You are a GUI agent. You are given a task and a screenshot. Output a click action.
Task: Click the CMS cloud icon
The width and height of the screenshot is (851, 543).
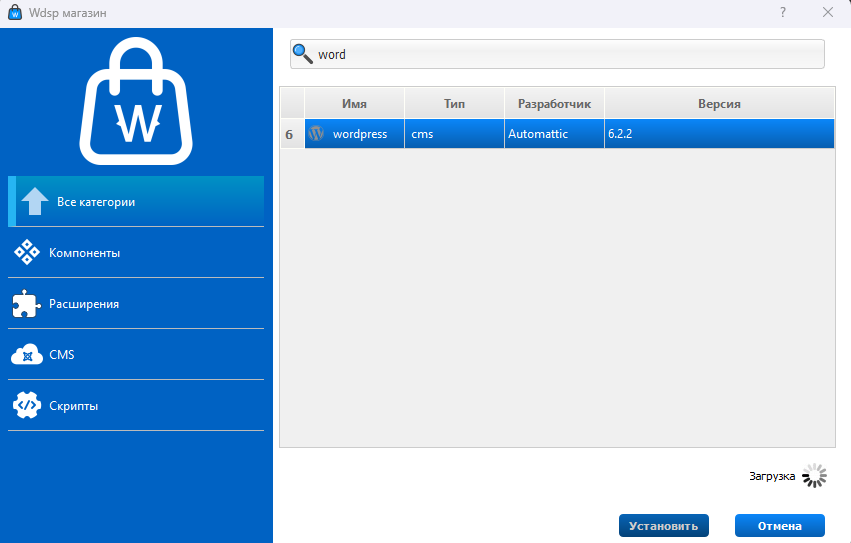pyautogui.click(x=27, y=355)
